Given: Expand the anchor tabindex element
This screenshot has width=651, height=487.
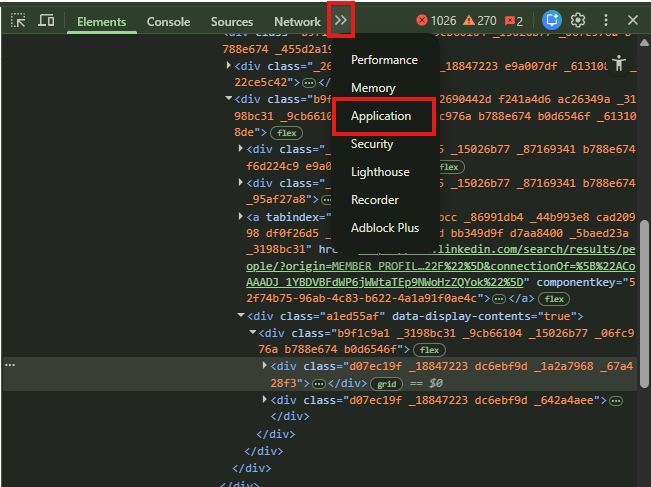Looking at the screenshot, I should point(241,216).
